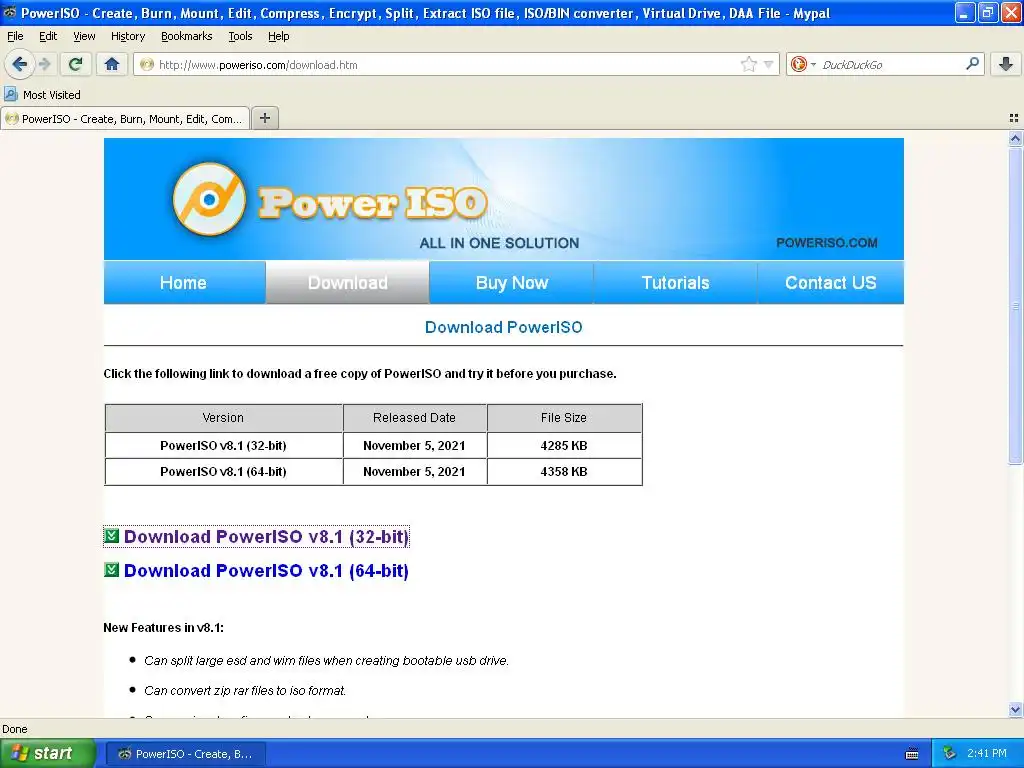Click the Released Date column header
The width and height of the screenshot is (1024, 768).
415,417
